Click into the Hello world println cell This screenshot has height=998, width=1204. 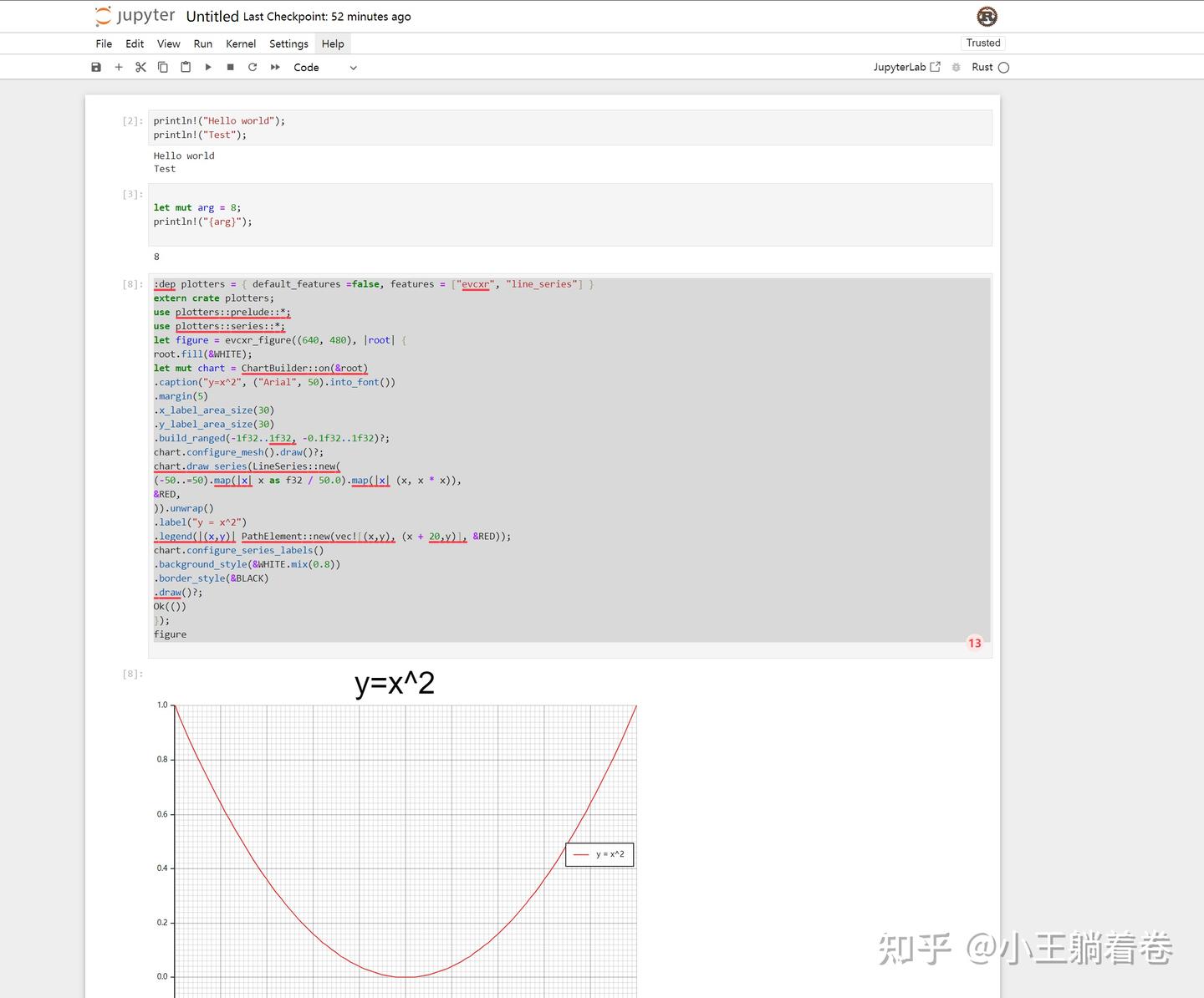coord(570,128)
